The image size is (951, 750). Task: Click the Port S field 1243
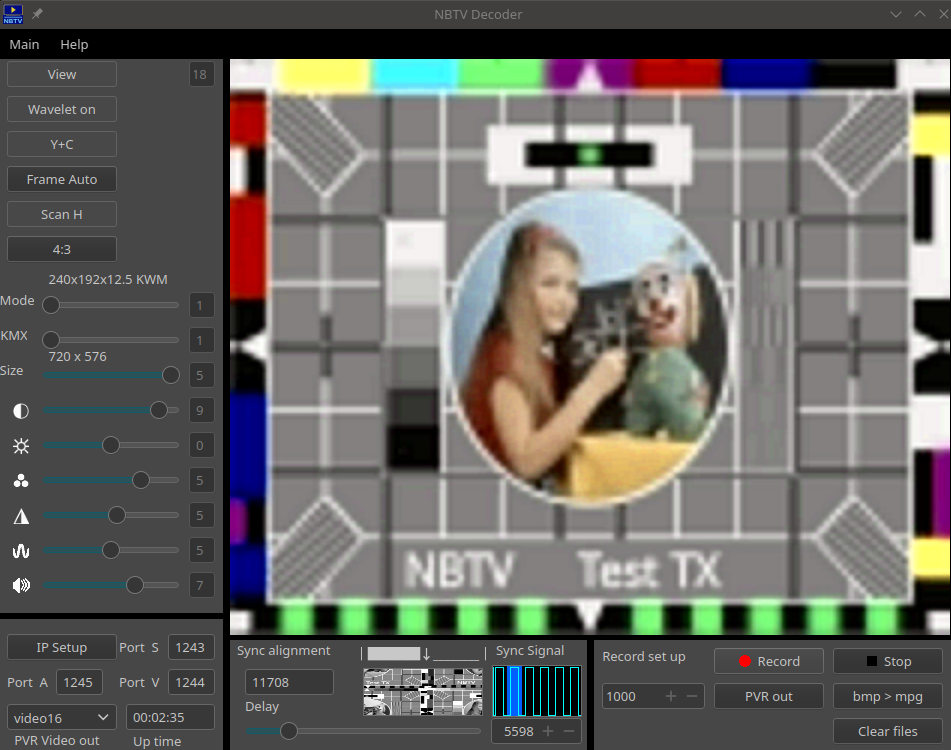[191, 648]
